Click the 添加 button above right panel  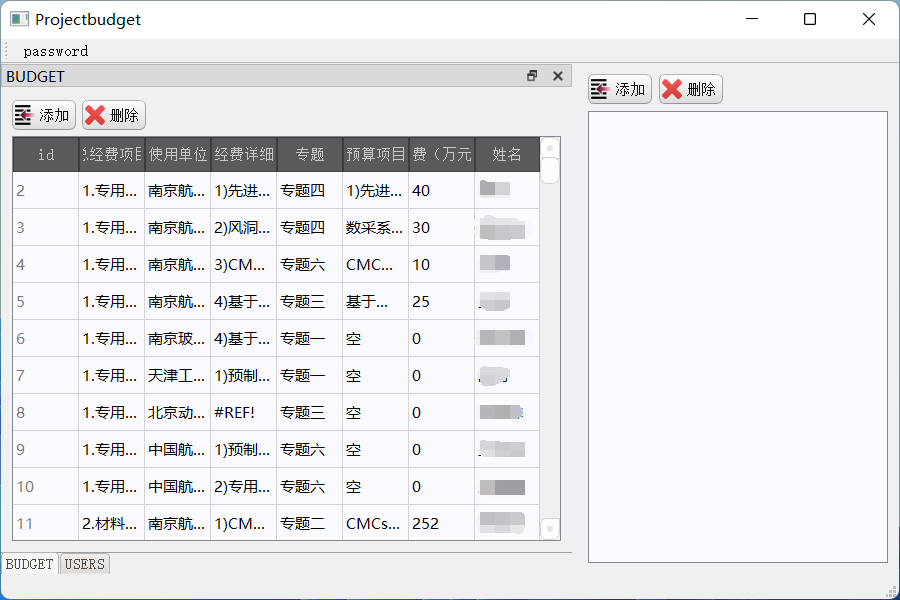(x=619, y=89)
